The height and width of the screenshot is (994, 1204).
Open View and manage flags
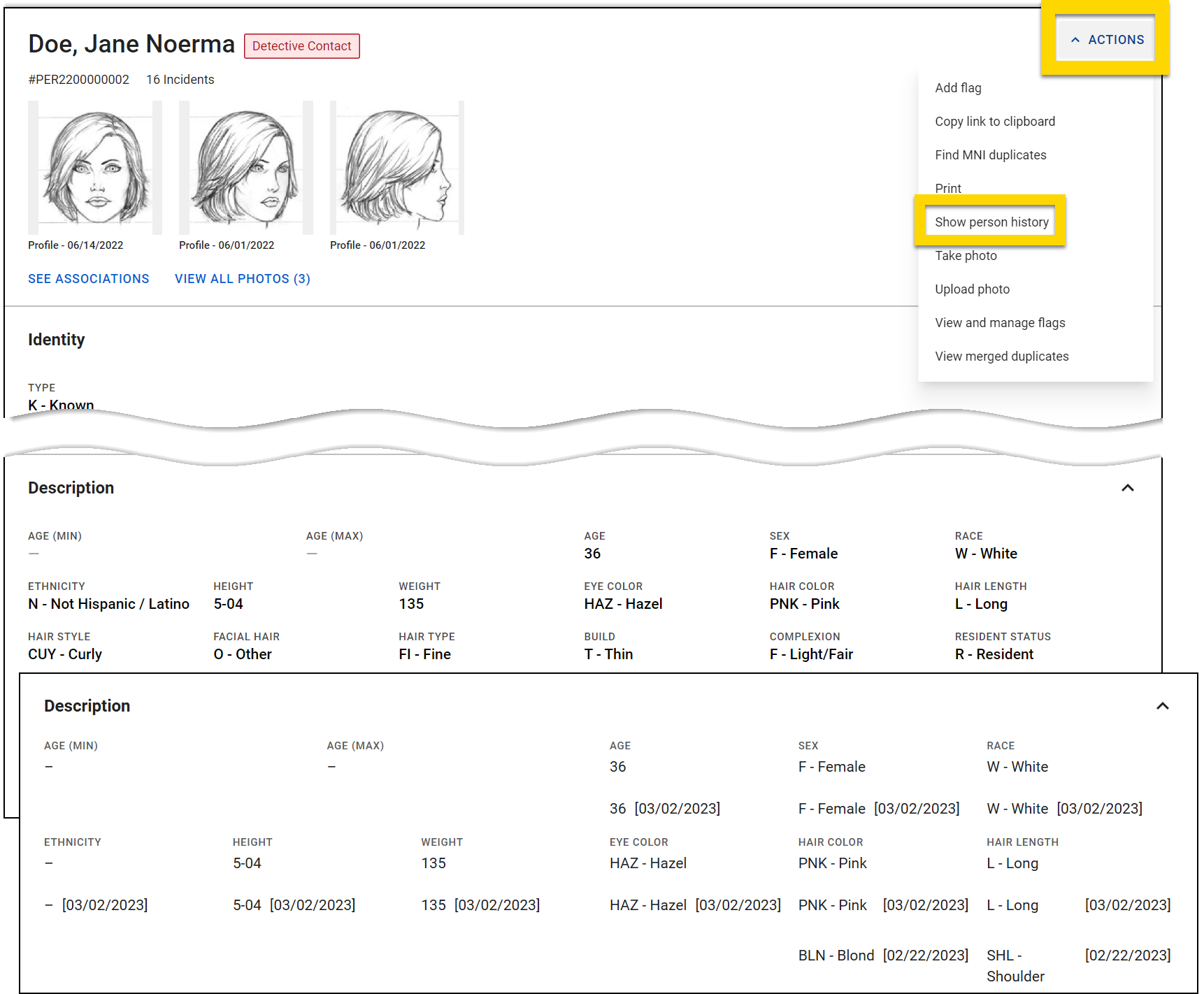click(1000, 322)
